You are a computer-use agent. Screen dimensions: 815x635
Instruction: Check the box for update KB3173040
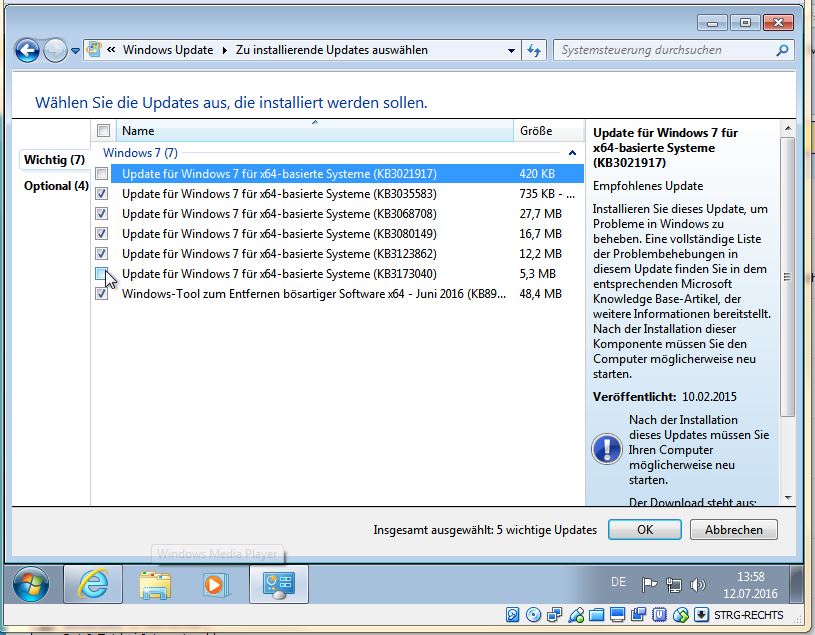[x=102, y=273]
